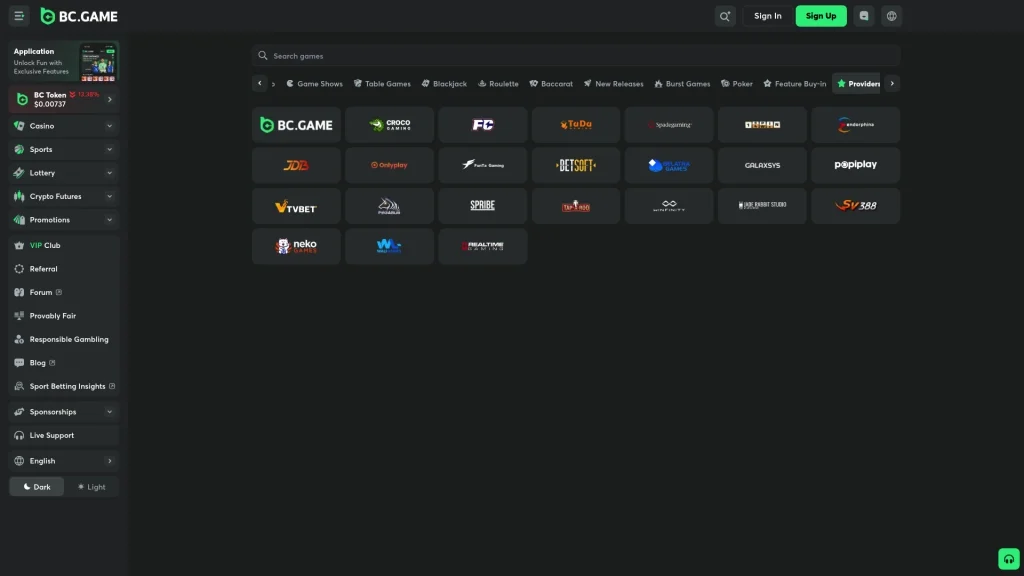Viewport: 1024px width, 576px height.
Task: Open the Betsoft provider tile
Action: click(x=576, y=165)
